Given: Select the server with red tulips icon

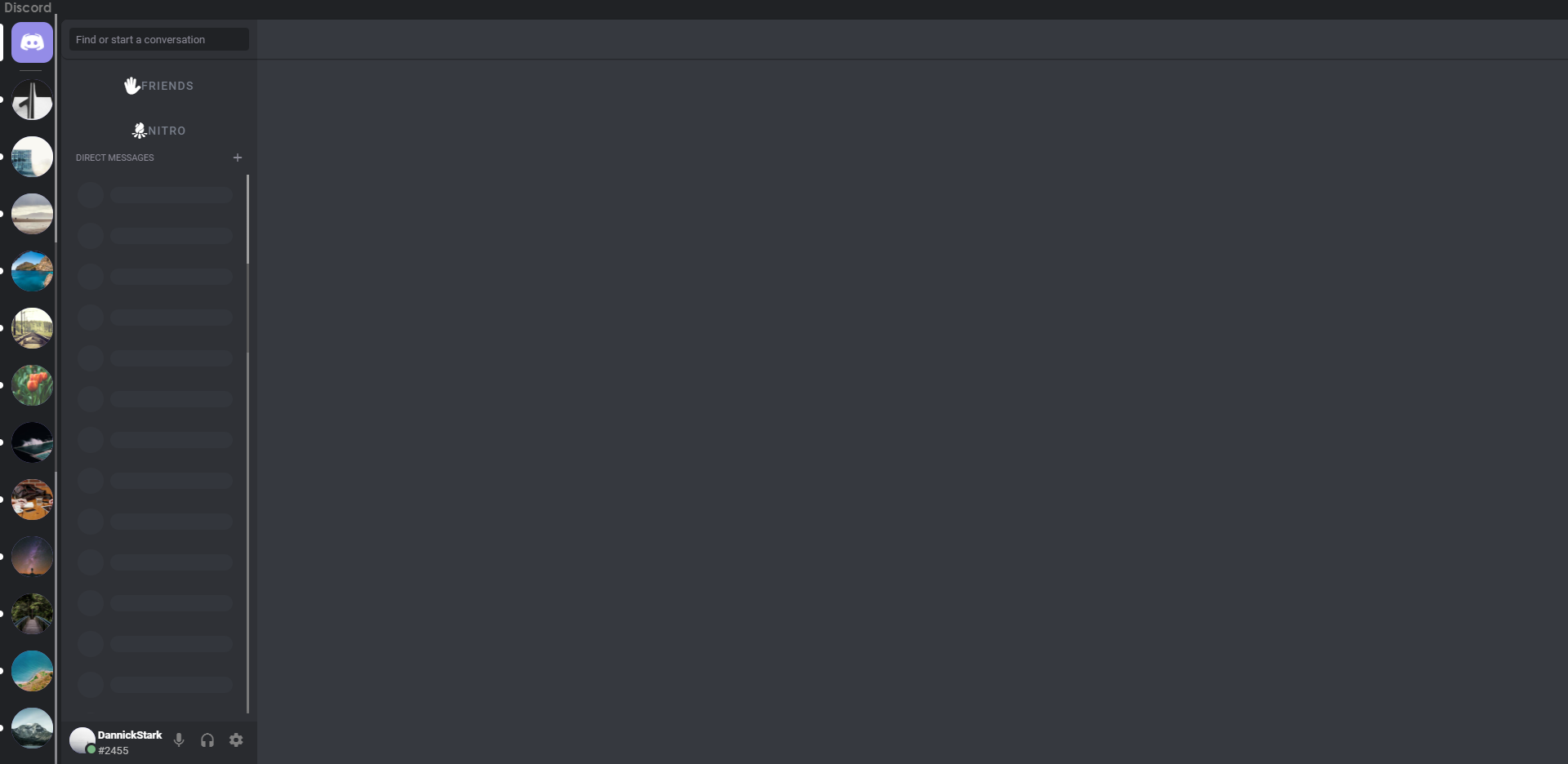Looking at the screenshot, I should (33, 385).
